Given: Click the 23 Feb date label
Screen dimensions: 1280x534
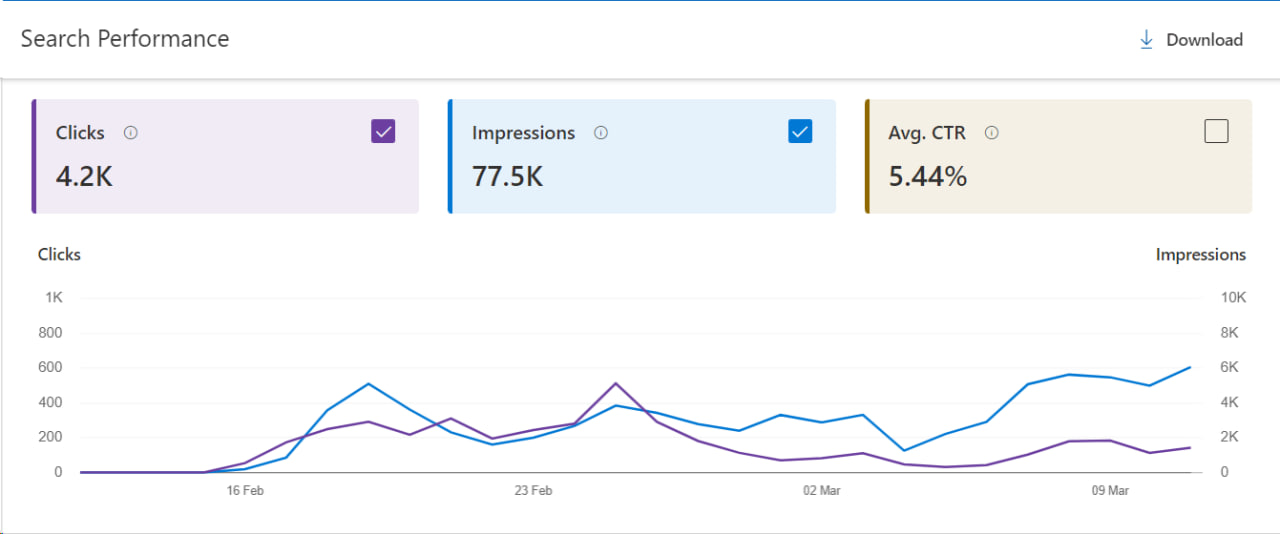Looking at the screenshot, I should pyautogui.click(x=533, y=491).
